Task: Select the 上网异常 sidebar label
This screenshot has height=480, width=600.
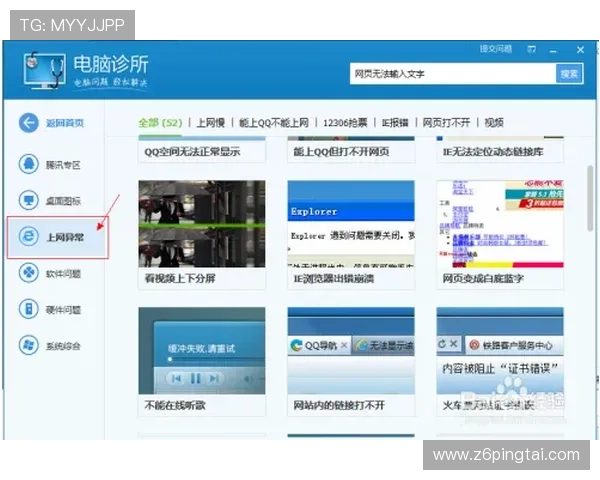Action: pyautogui.click(x=65, y=237)
